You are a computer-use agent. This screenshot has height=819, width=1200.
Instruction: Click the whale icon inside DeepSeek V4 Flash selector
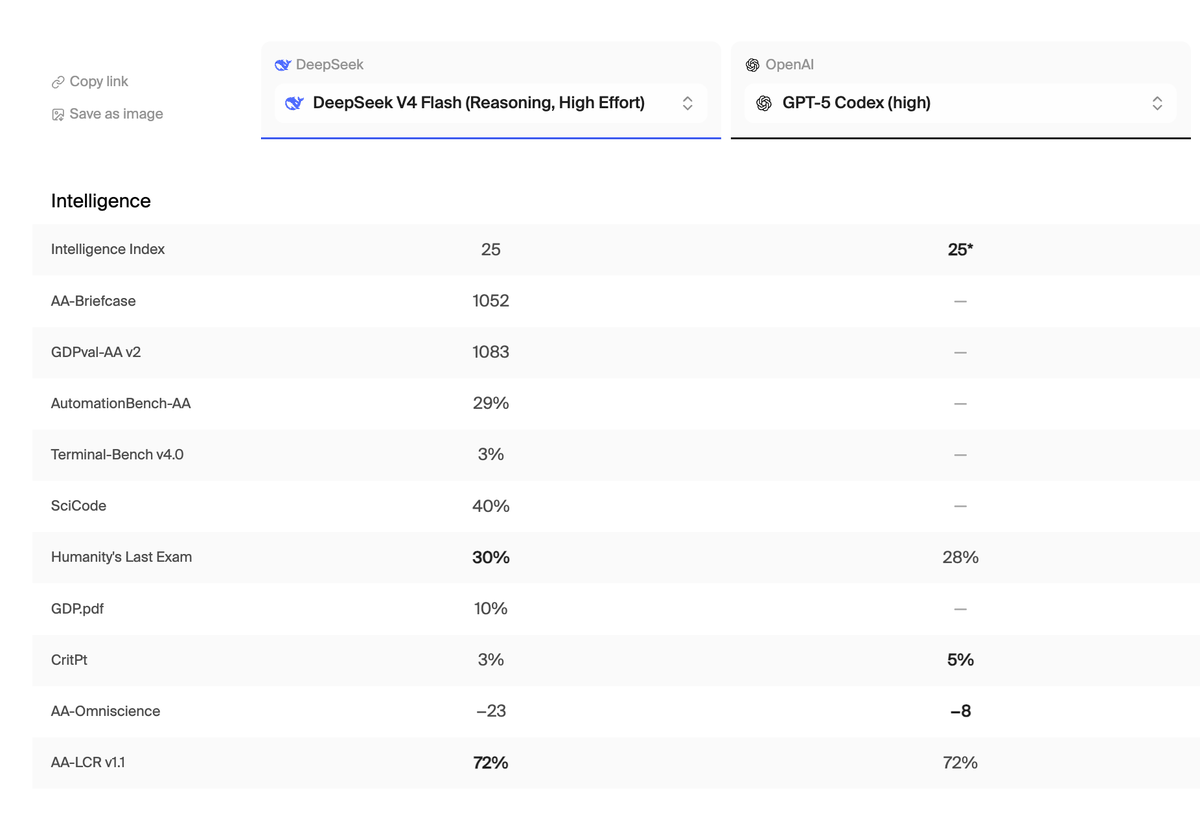click(x=294, y=103)
